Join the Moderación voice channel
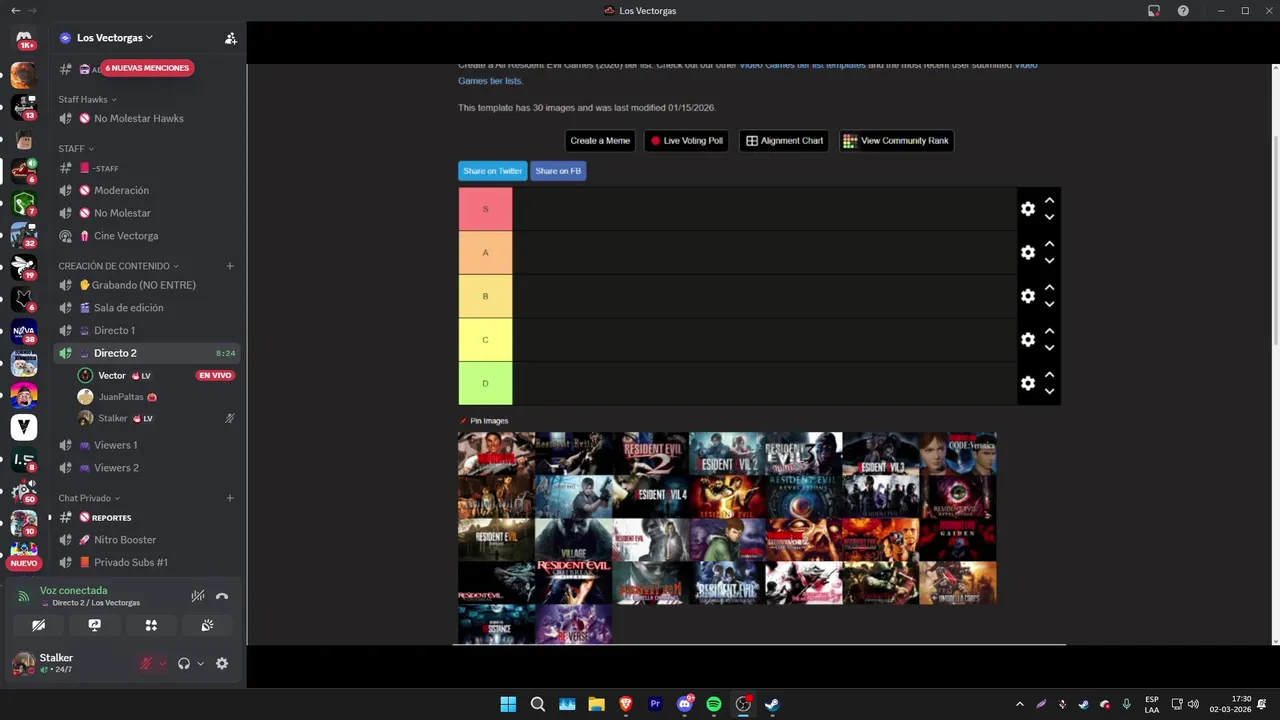 pos(147,190)
